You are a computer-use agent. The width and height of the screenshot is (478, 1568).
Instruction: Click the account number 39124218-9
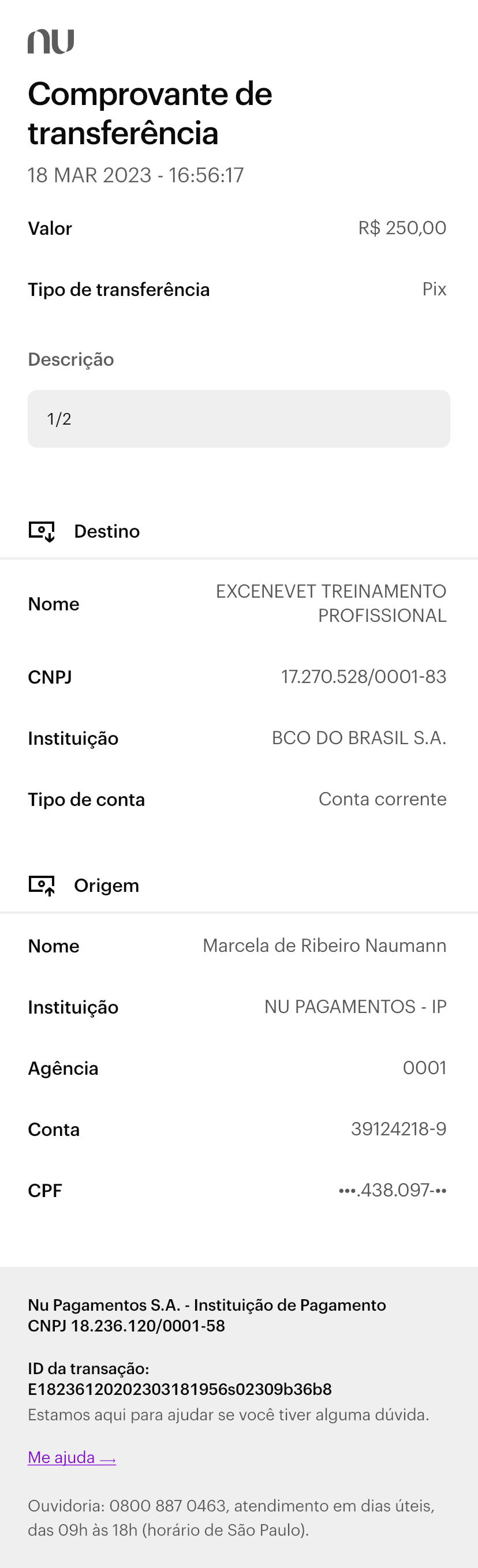point(398,1129)
